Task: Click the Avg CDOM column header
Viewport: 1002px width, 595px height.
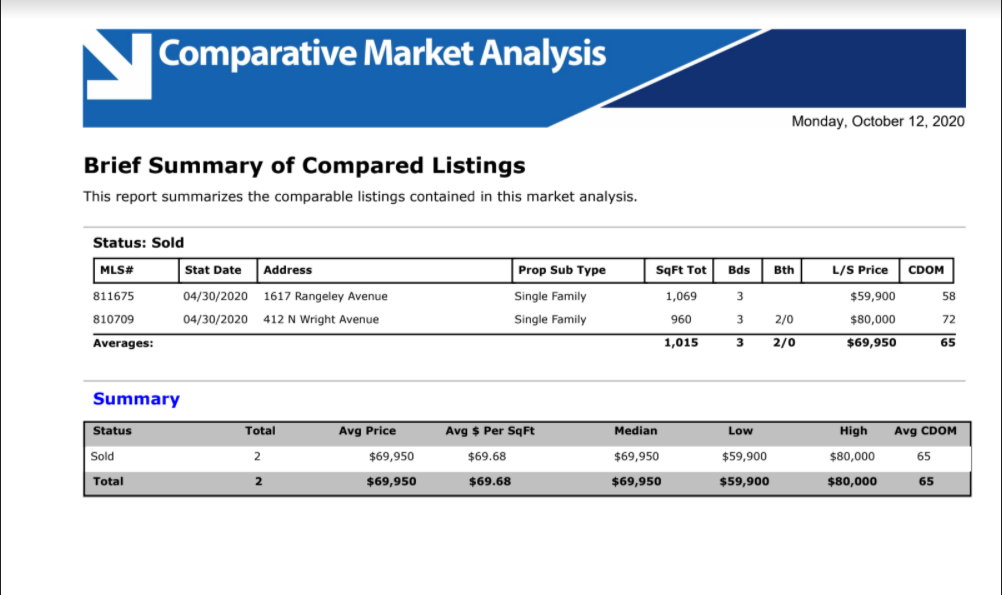Action: (x=925, y=431)
